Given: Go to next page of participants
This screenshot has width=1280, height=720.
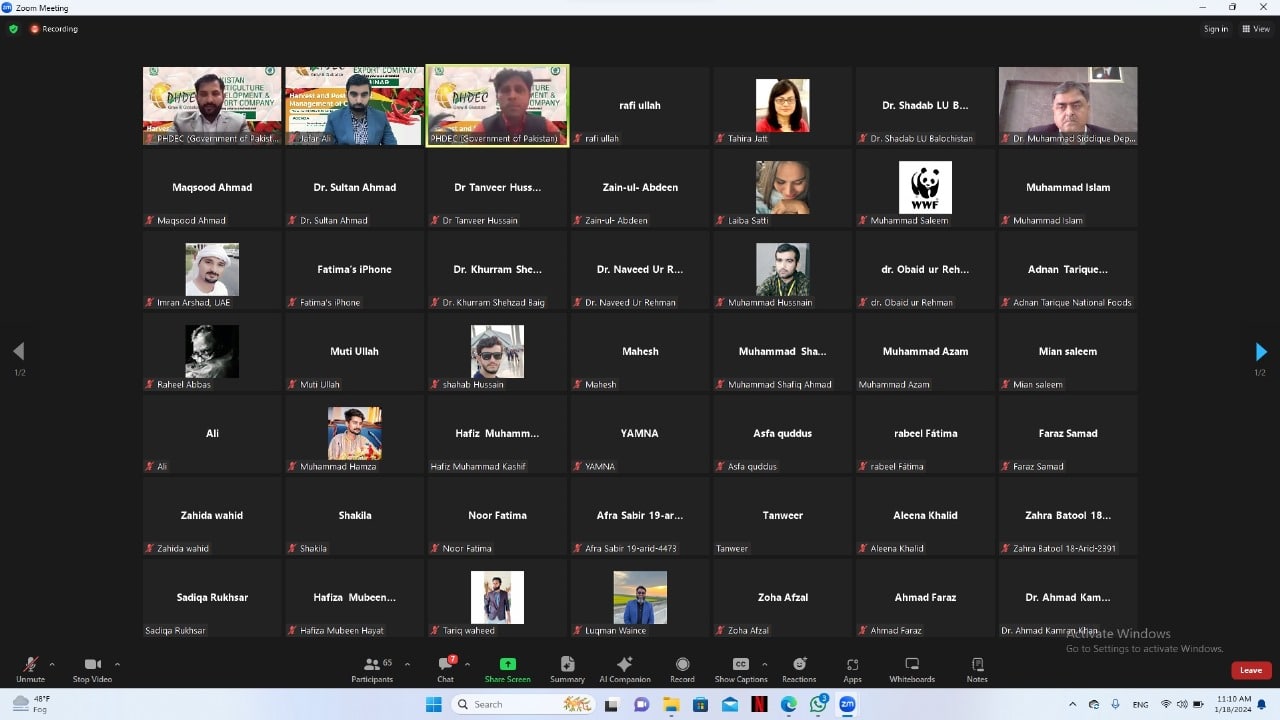Looking at the screenshot, I should (x=1260, y=352).
